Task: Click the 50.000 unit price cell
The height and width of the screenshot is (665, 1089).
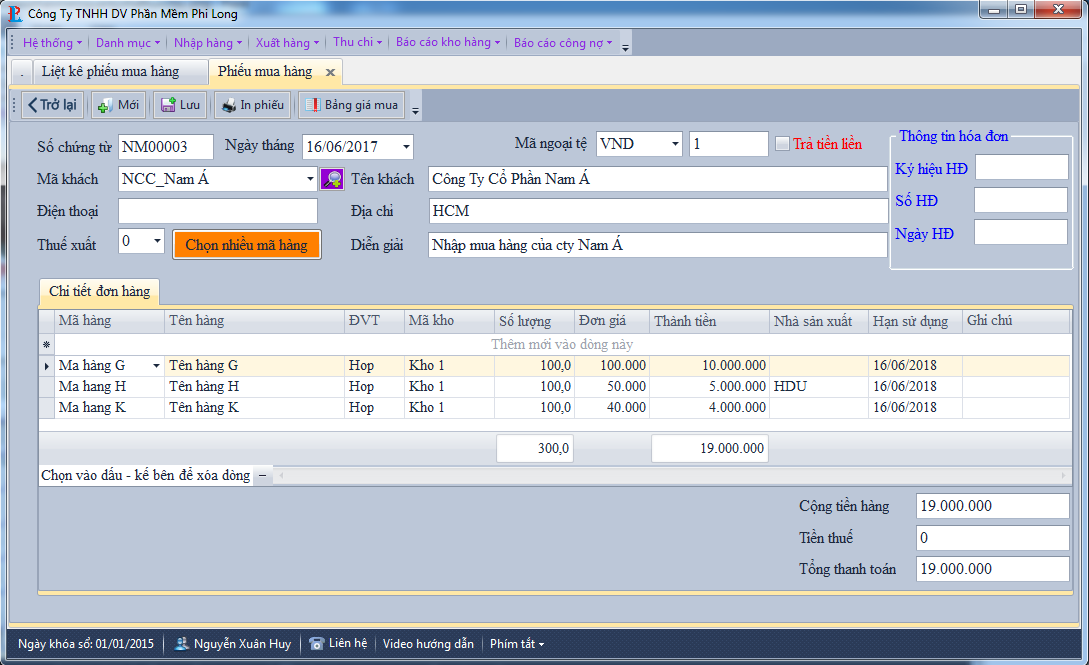Action: pos(612,387)
